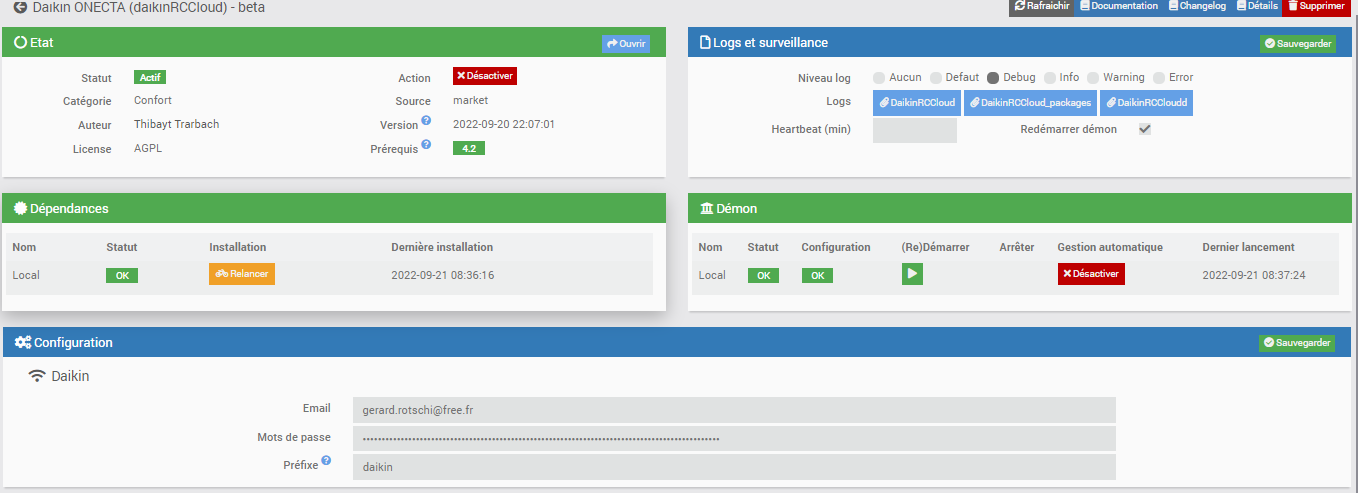The image size is (1358, 493).
Task: Open the Changelog button
Action: pos(1197,6)
